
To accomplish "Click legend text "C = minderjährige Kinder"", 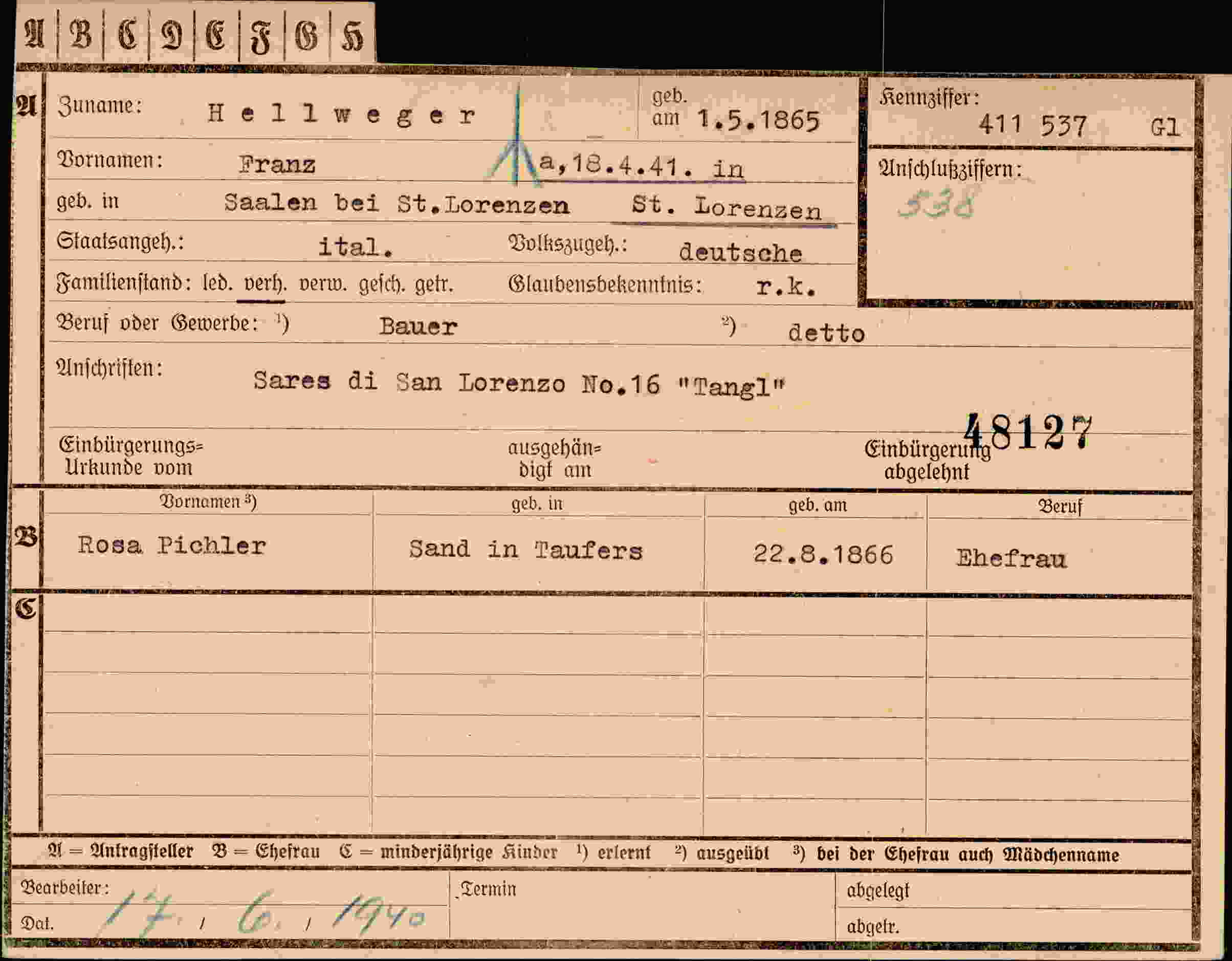I will point(449,852).
